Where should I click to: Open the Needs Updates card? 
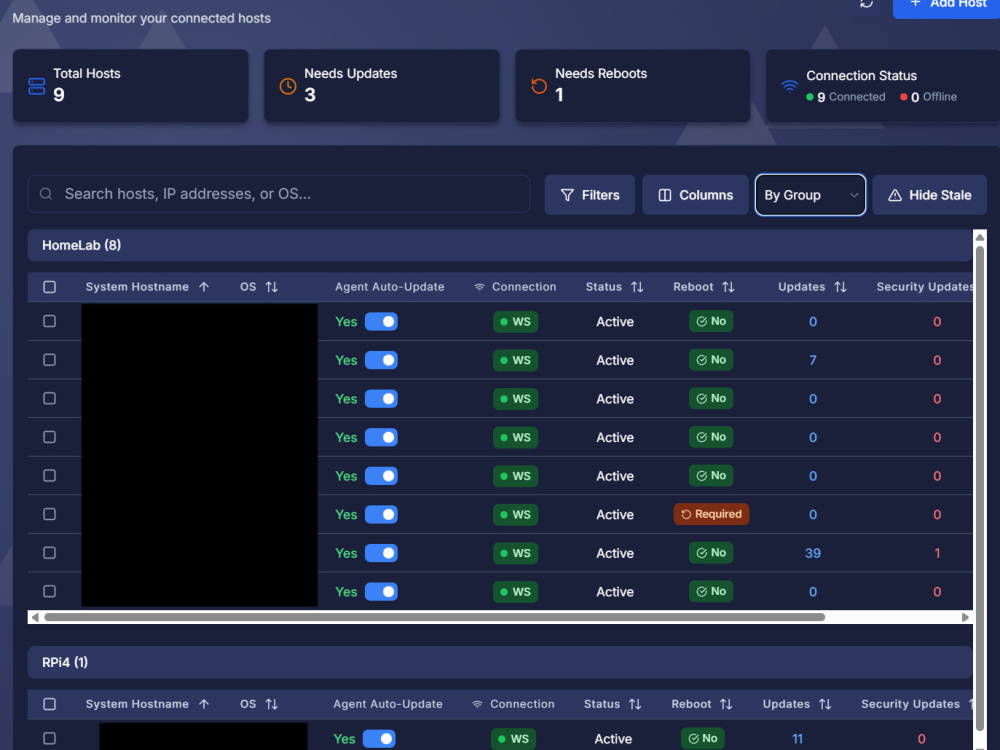[382, 85]
